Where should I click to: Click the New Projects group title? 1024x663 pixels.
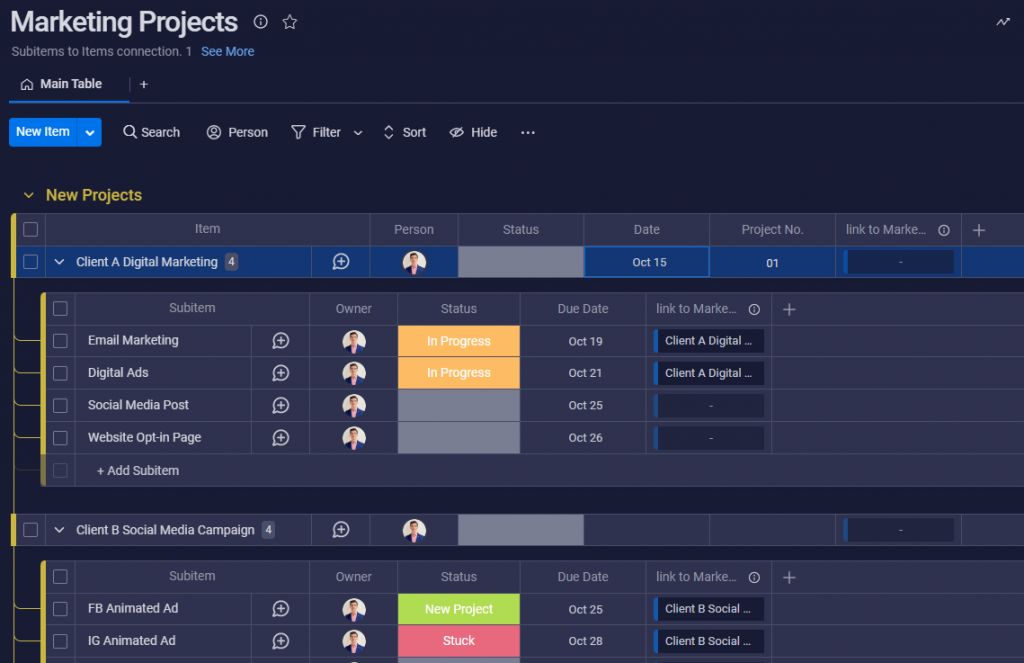94,195
